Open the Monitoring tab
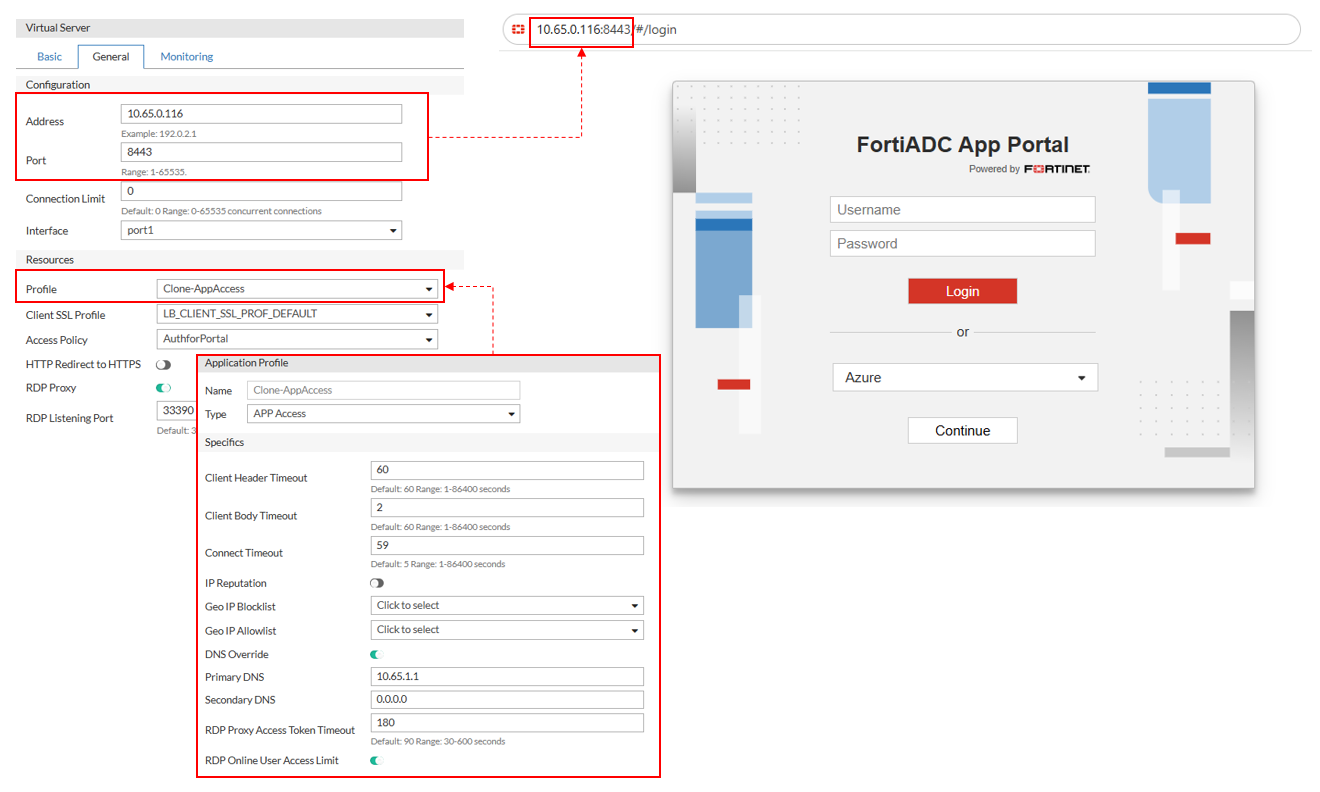1320x792 pixels. point(187,57)
